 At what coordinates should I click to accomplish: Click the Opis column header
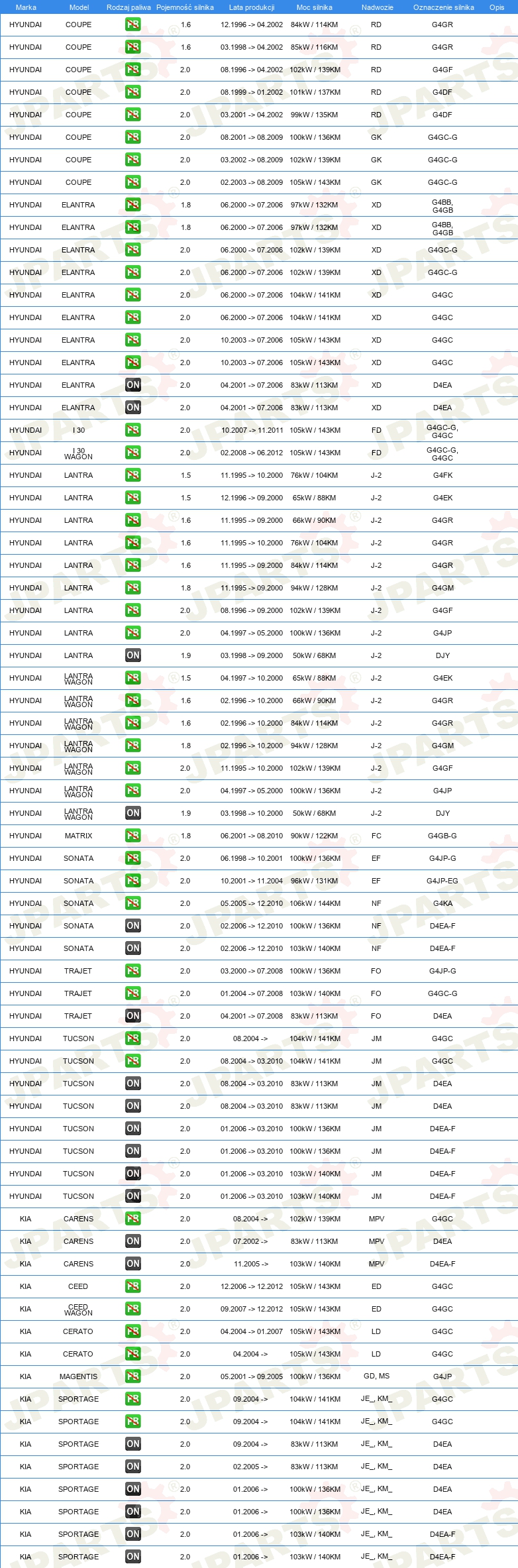pyautogui.click(x=497, y=7)
